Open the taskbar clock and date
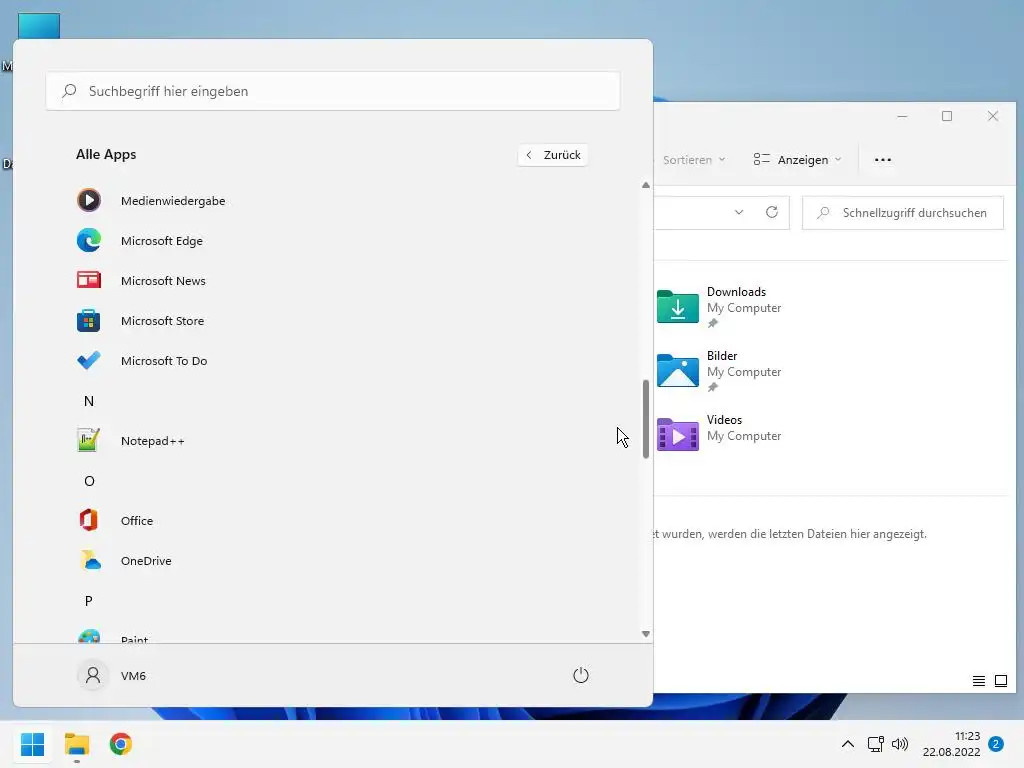This screenshot has width=1024, height=768. 952,744
